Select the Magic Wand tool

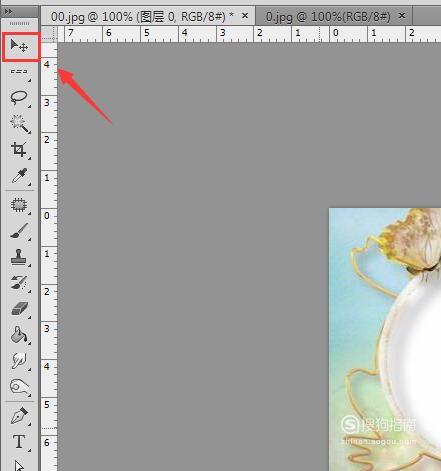(19, 124)
